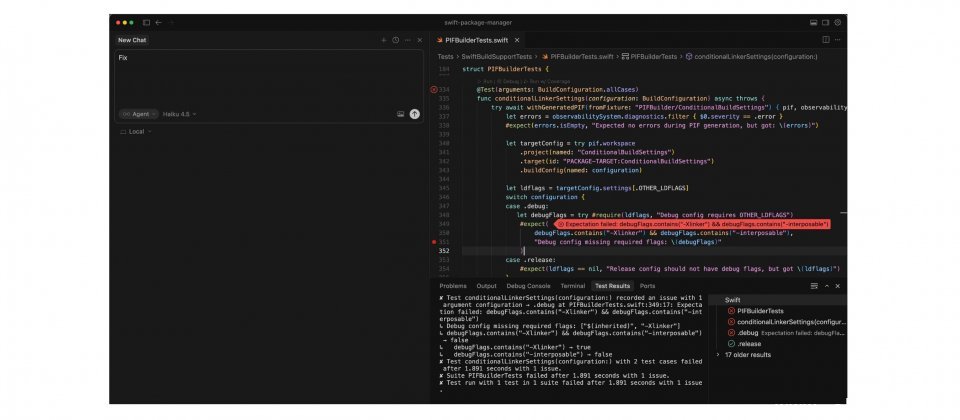Open the Problems panel tab

pos(453,286)
